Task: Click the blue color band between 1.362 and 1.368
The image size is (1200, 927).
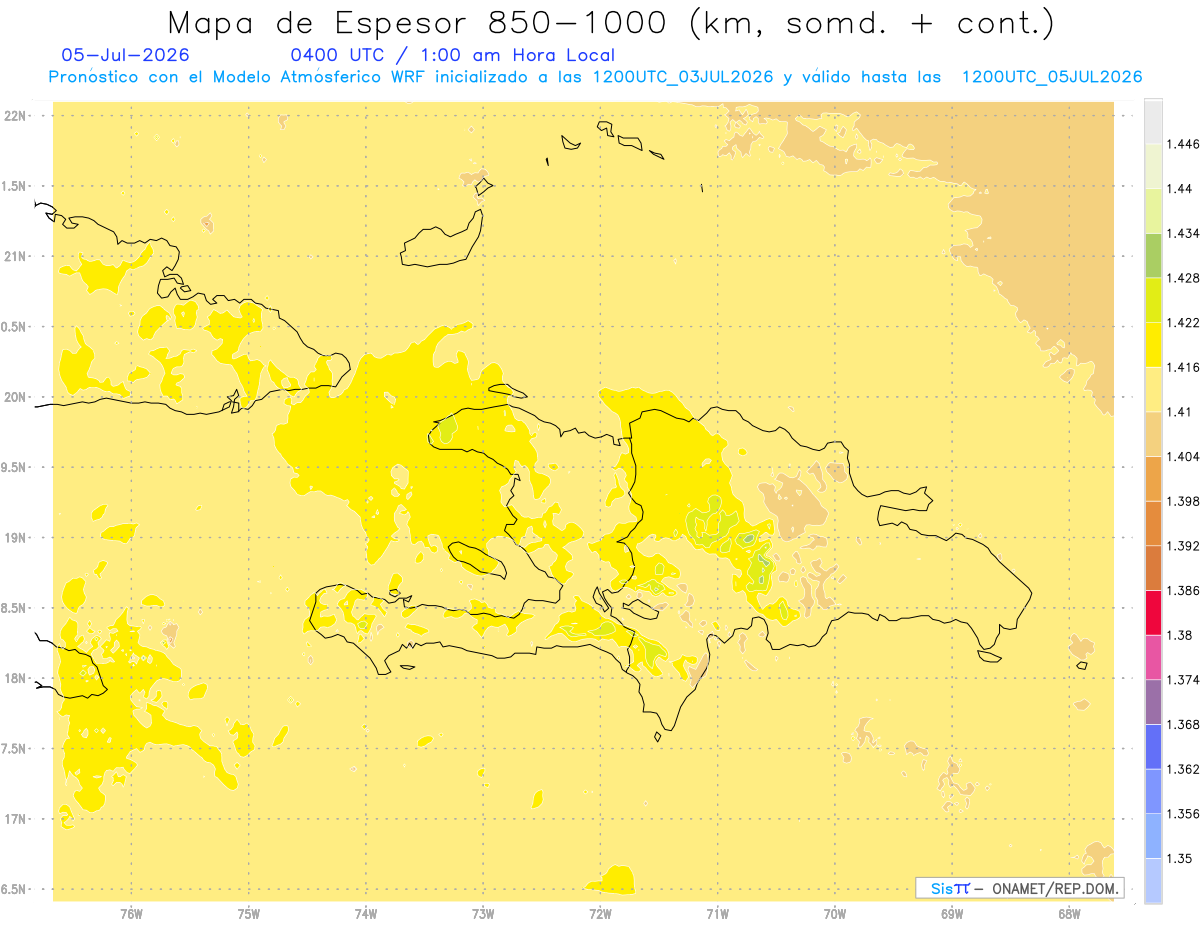Action: pos(1153,747)
